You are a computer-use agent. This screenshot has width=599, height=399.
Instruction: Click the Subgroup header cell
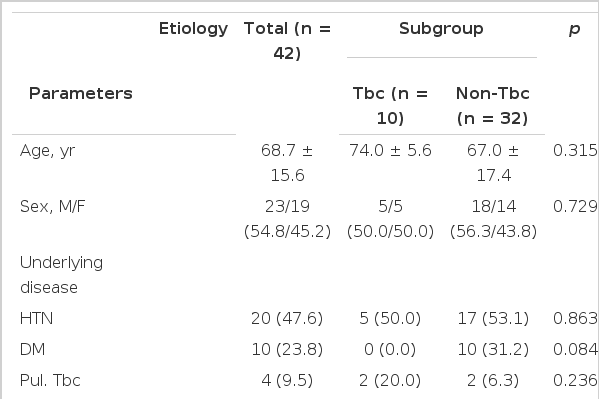(x=441, y=29)
